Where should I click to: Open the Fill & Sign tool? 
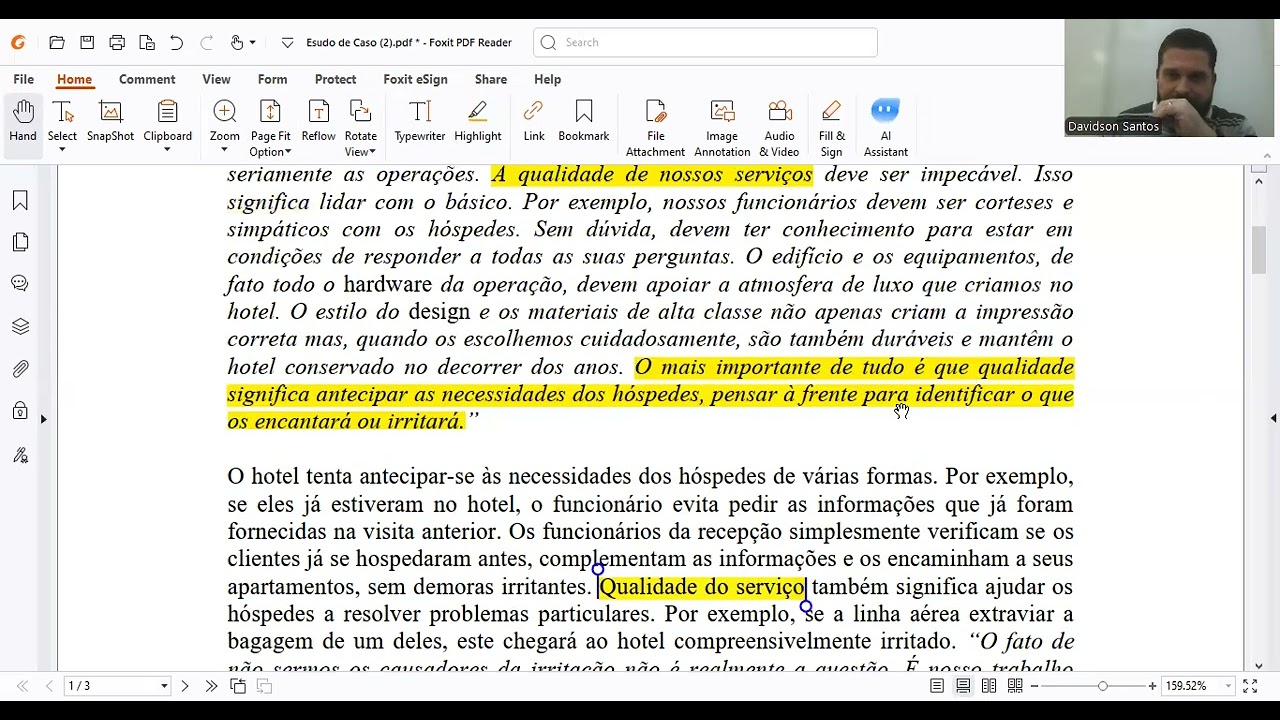pyautogui.click(x=832, y=128)
